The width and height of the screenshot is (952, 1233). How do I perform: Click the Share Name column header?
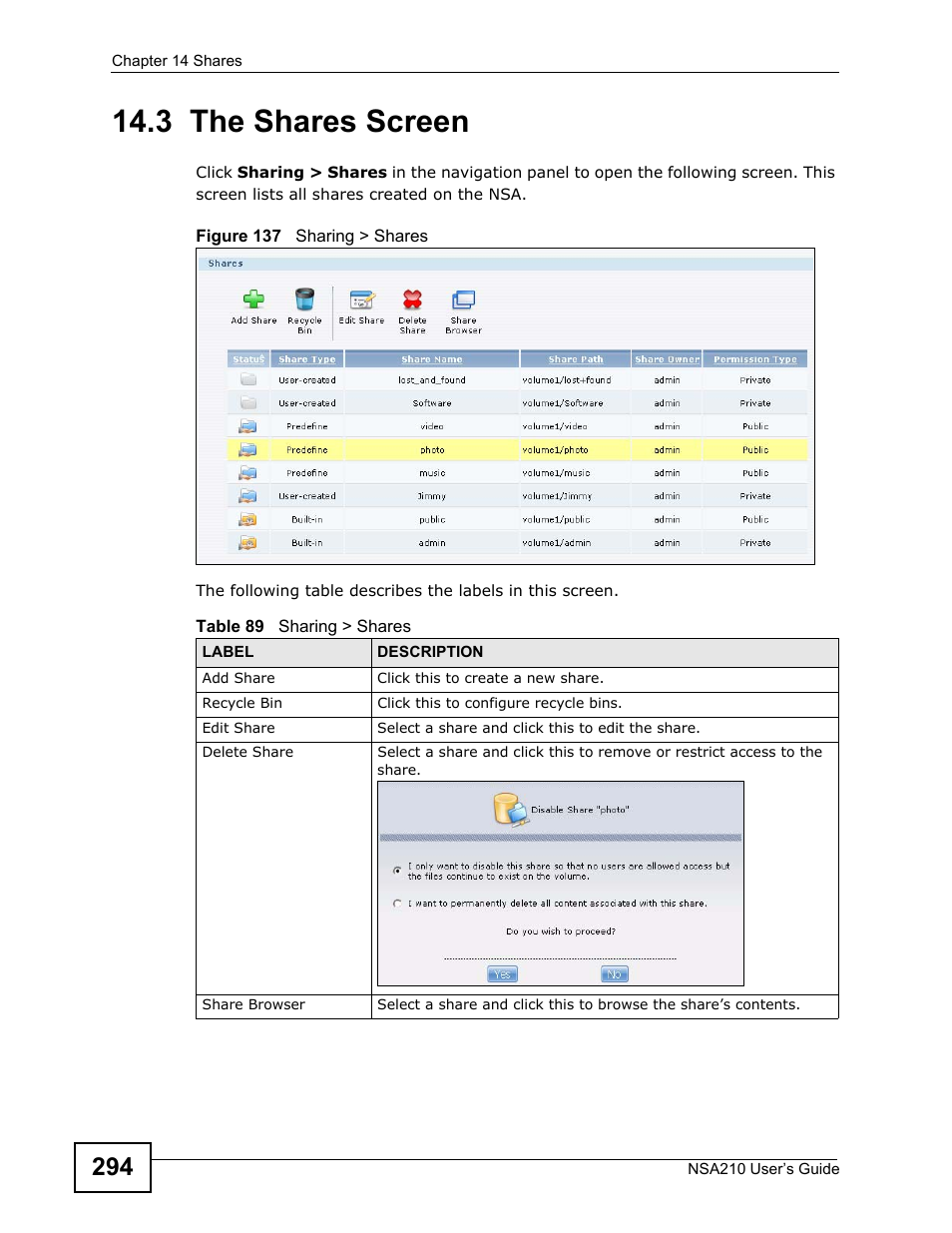pos(430,358)
